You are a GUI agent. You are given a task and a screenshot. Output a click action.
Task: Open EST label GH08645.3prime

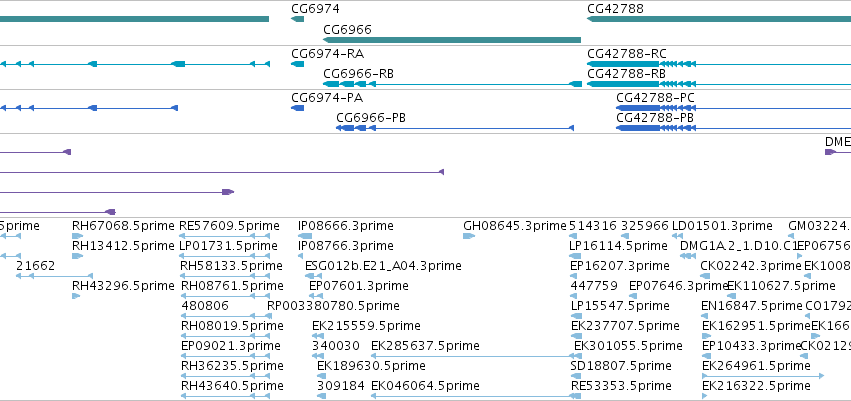[x=515, y=226]
